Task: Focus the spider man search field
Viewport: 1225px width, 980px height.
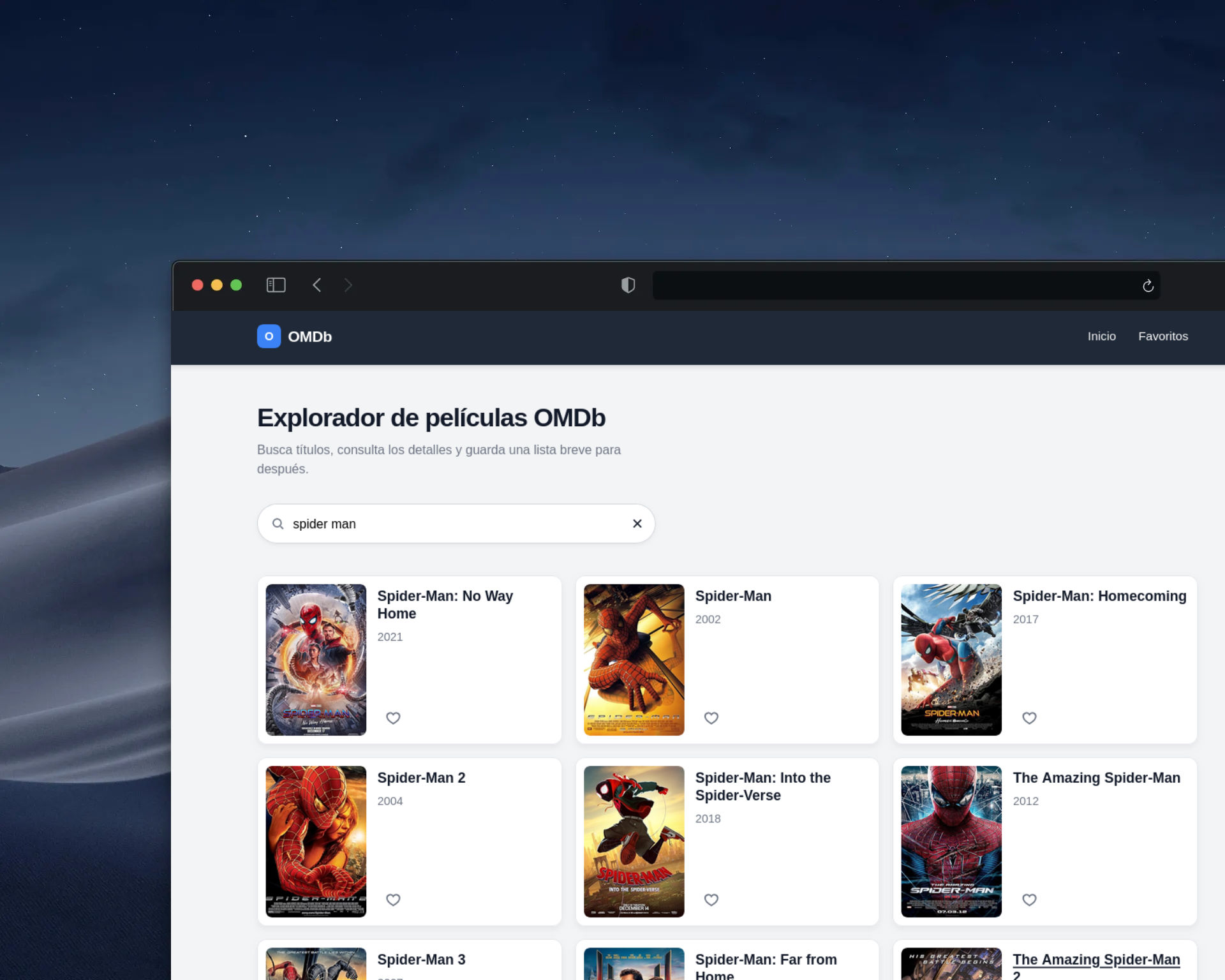Action: tap(456, 524)
